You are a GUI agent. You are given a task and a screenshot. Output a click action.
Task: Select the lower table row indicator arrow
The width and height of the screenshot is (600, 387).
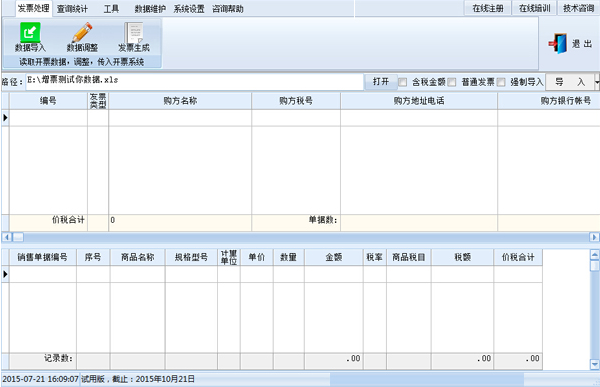[5, 274]
